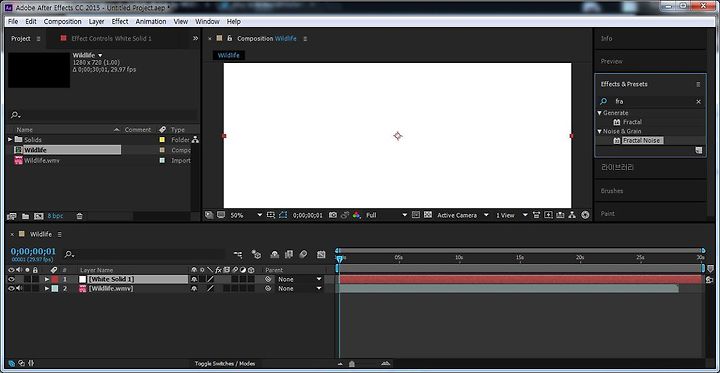Toggle mask and shape path visibility icon
The width and height of the screenshot is (720, 373).
click(x=283, y=215)
